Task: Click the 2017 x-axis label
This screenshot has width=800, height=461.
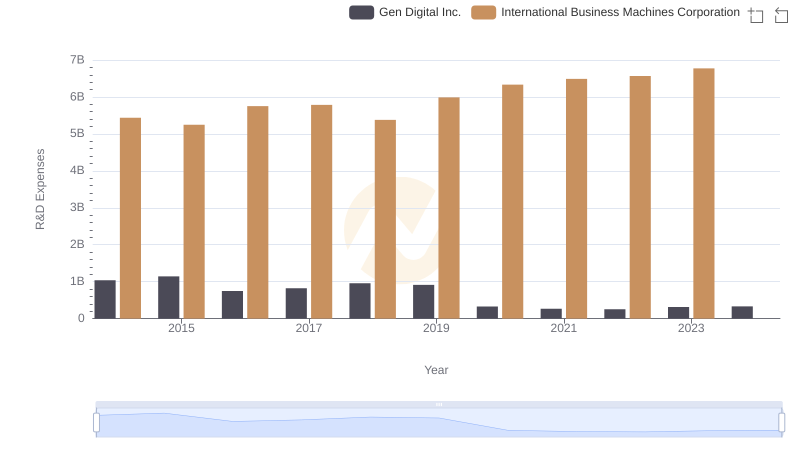Action: 309,328
